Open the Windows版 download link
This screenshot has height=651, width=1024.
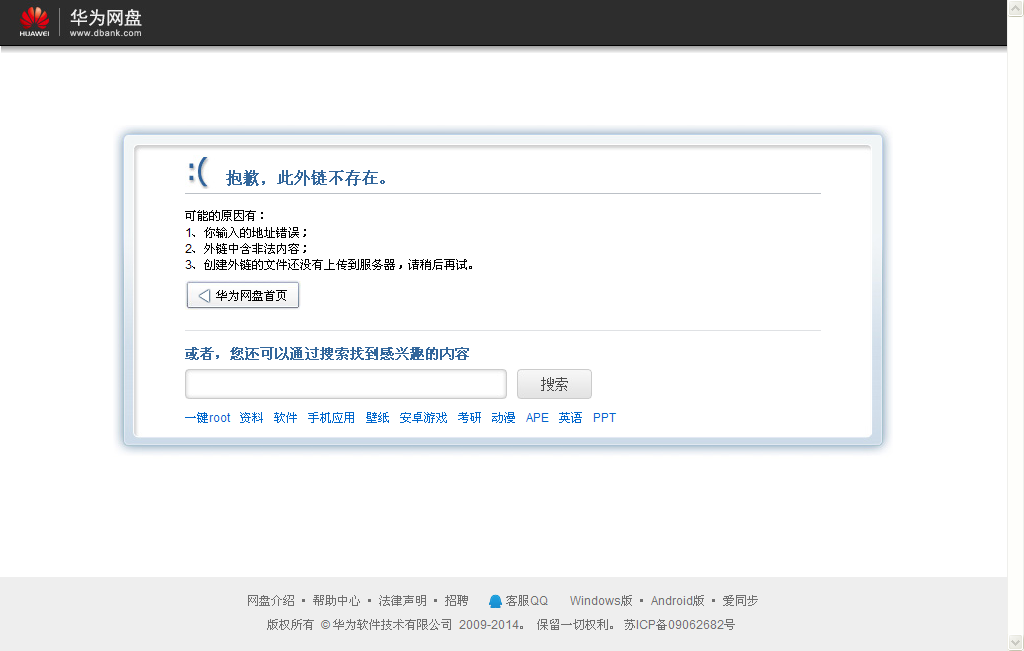click(601, 601)
